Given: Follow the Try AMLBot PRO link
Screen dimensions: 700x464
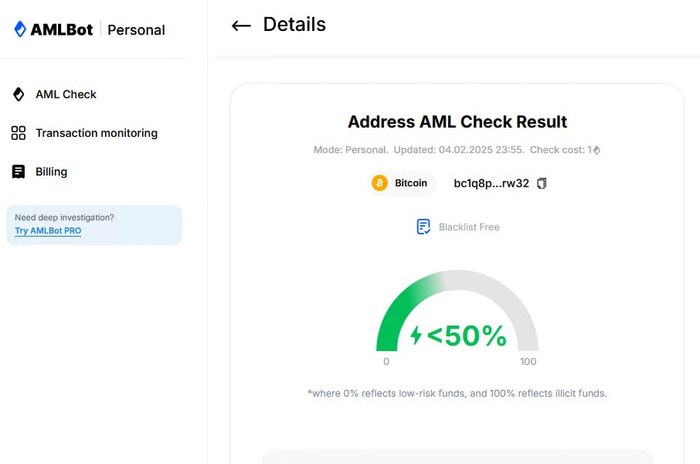Looking at the screenshot, I should (48, 230).
